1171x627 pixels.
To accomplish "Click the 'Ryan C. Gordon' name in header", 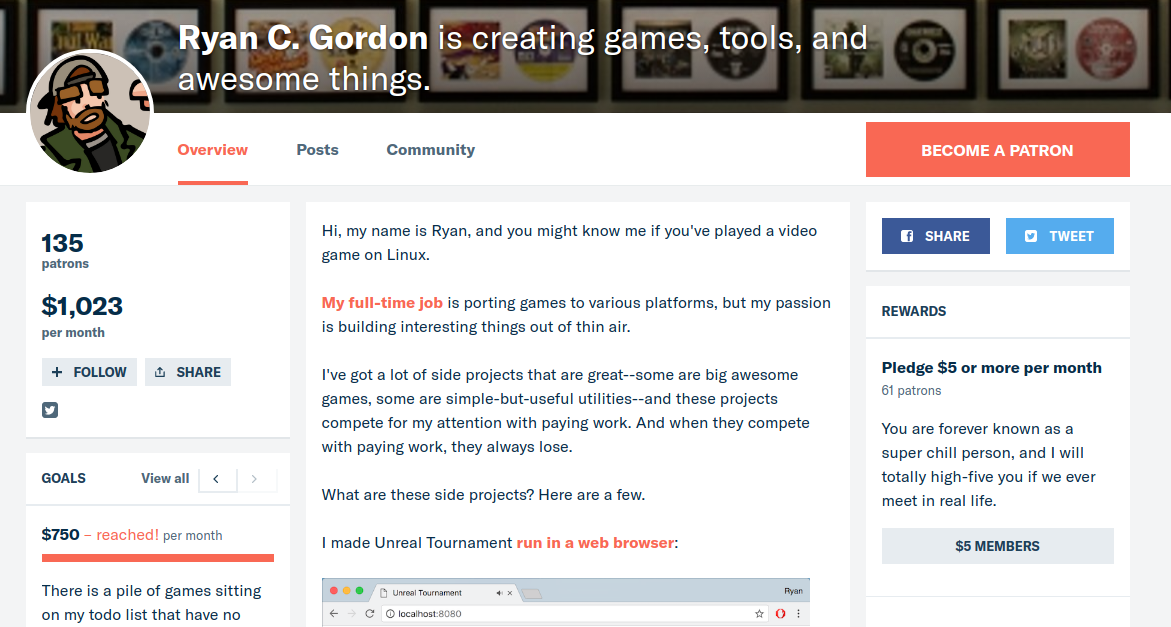I will (302, 38).
